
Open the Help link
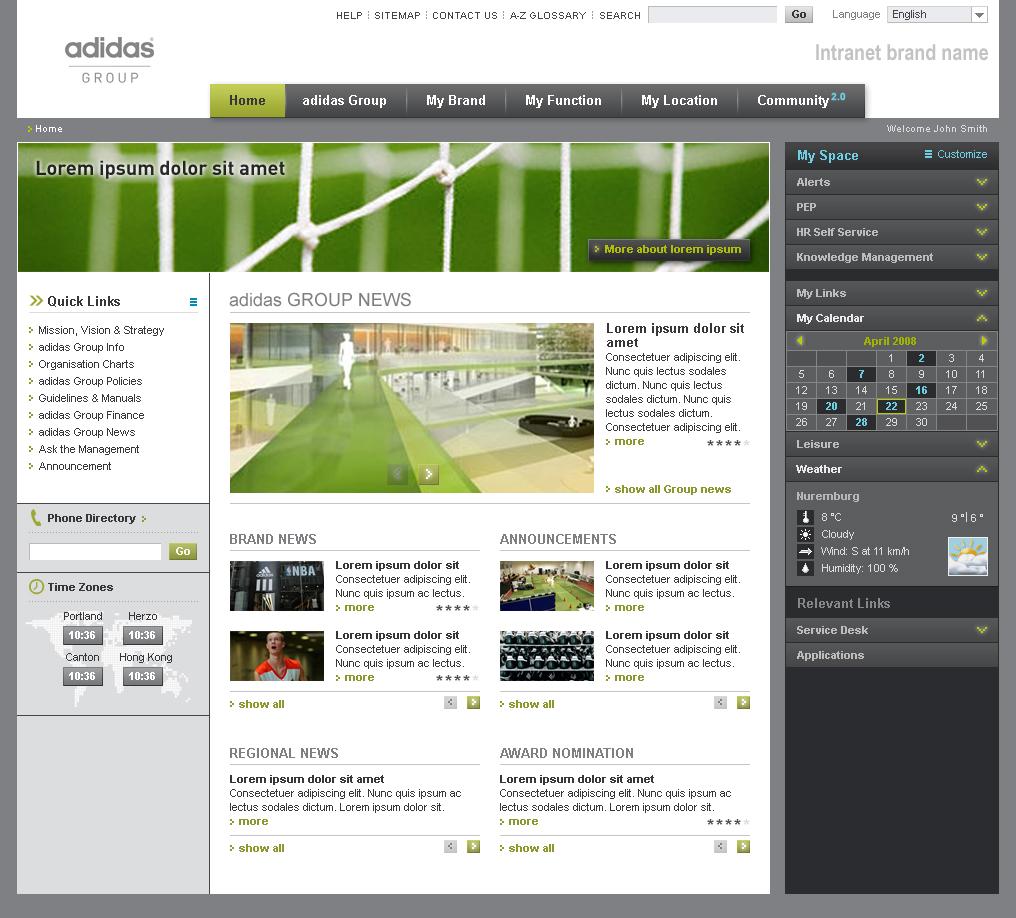coord(349,16)
